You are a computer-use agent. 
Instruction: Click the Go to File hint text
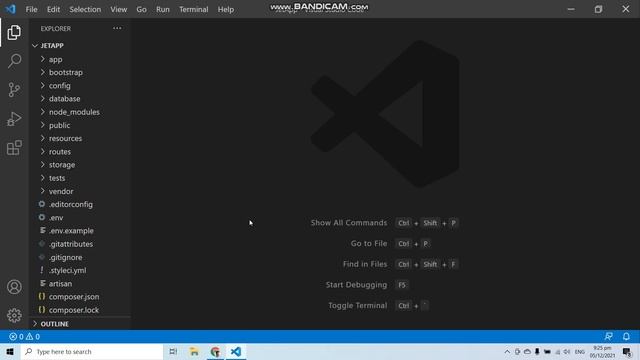pos(369,244)
